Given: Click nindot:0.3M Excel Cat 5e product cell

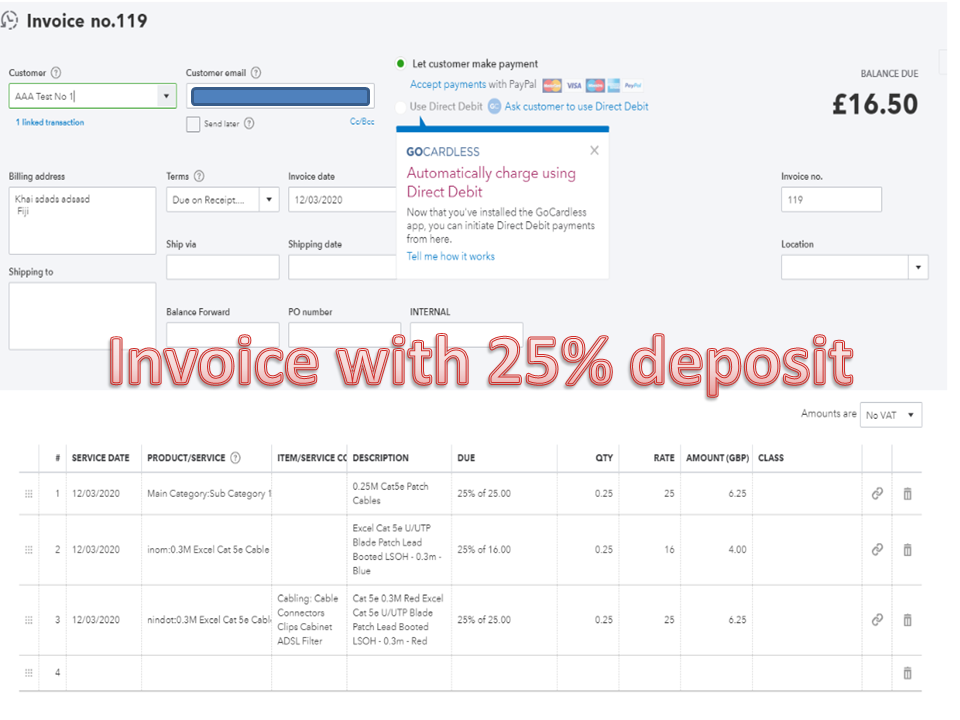Looking at the screenshot, I should 209,620.
